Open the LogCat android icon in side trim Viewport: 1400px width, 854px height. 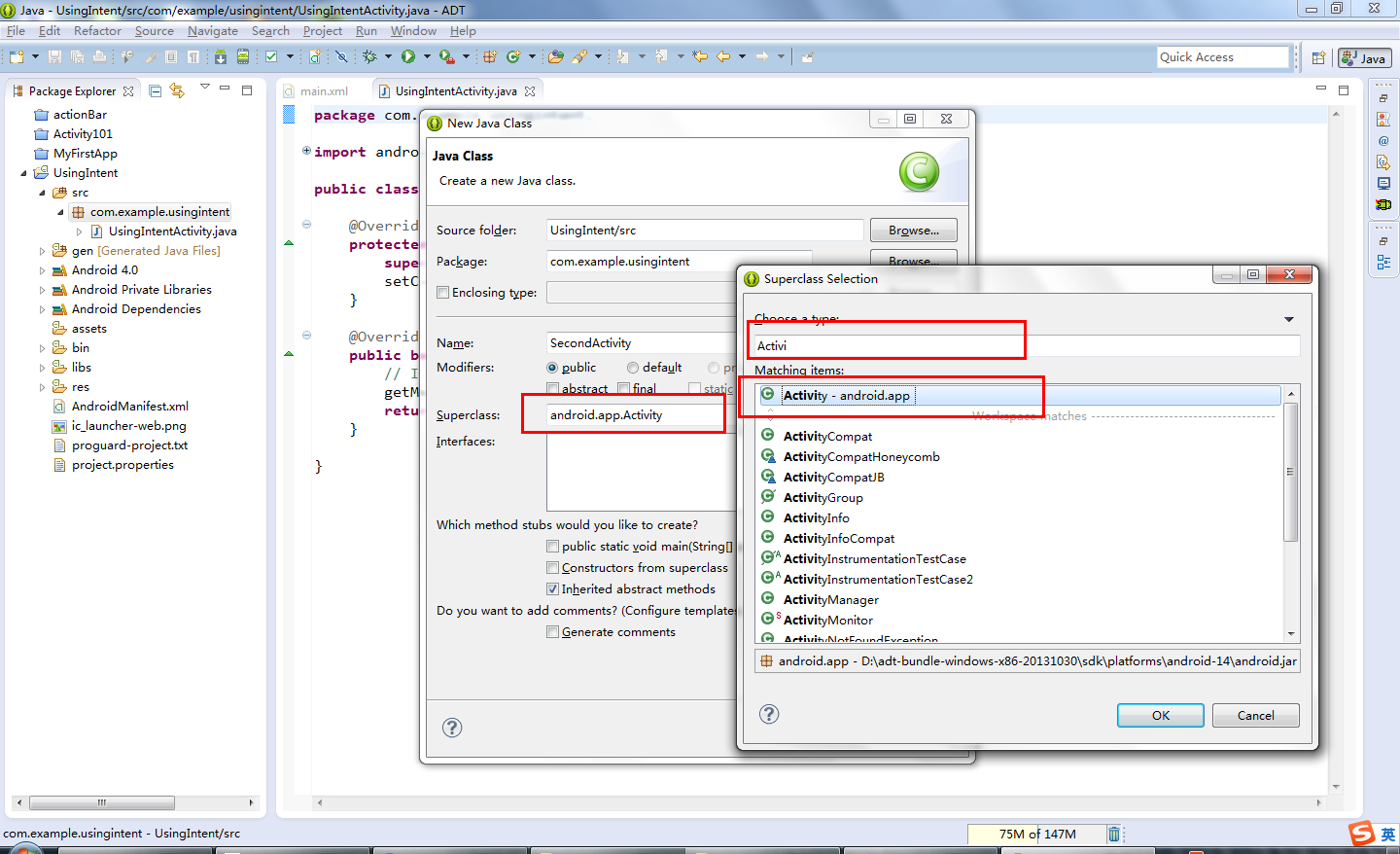1383,204
